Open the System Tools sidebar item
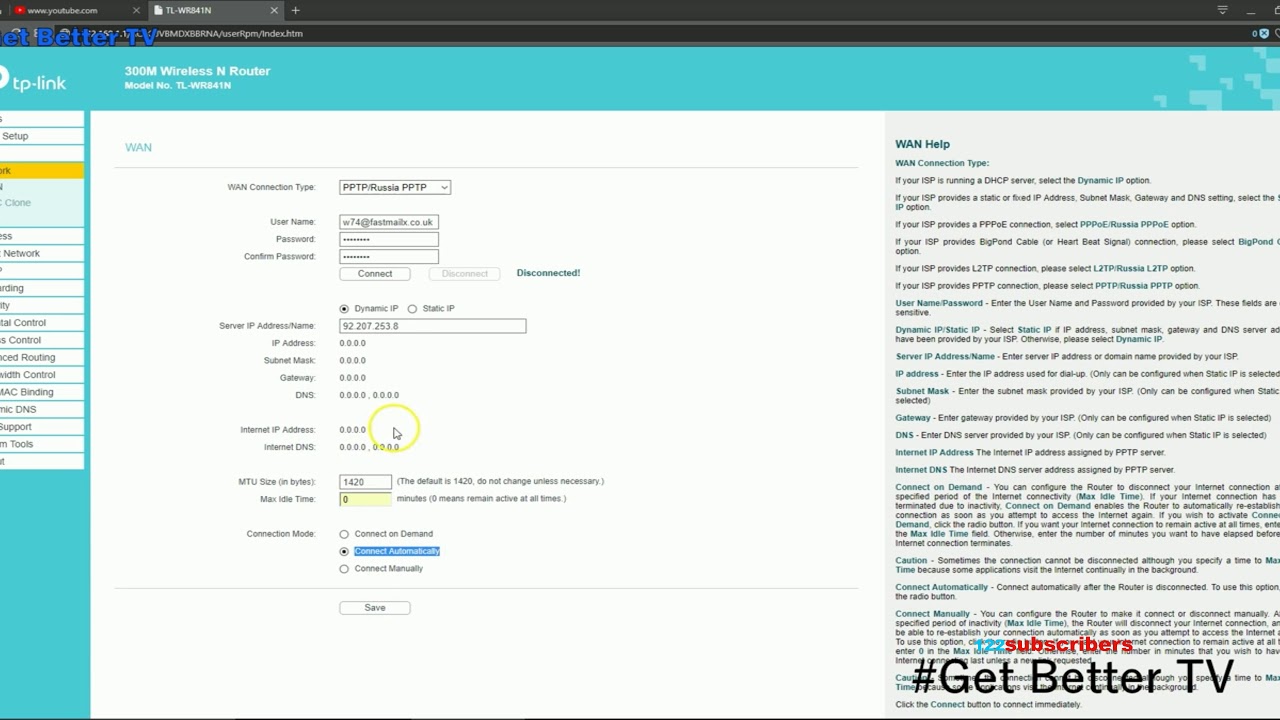The height and width of the screenshot is (720, 1280). pyautogui.click(x=41, y=444)
